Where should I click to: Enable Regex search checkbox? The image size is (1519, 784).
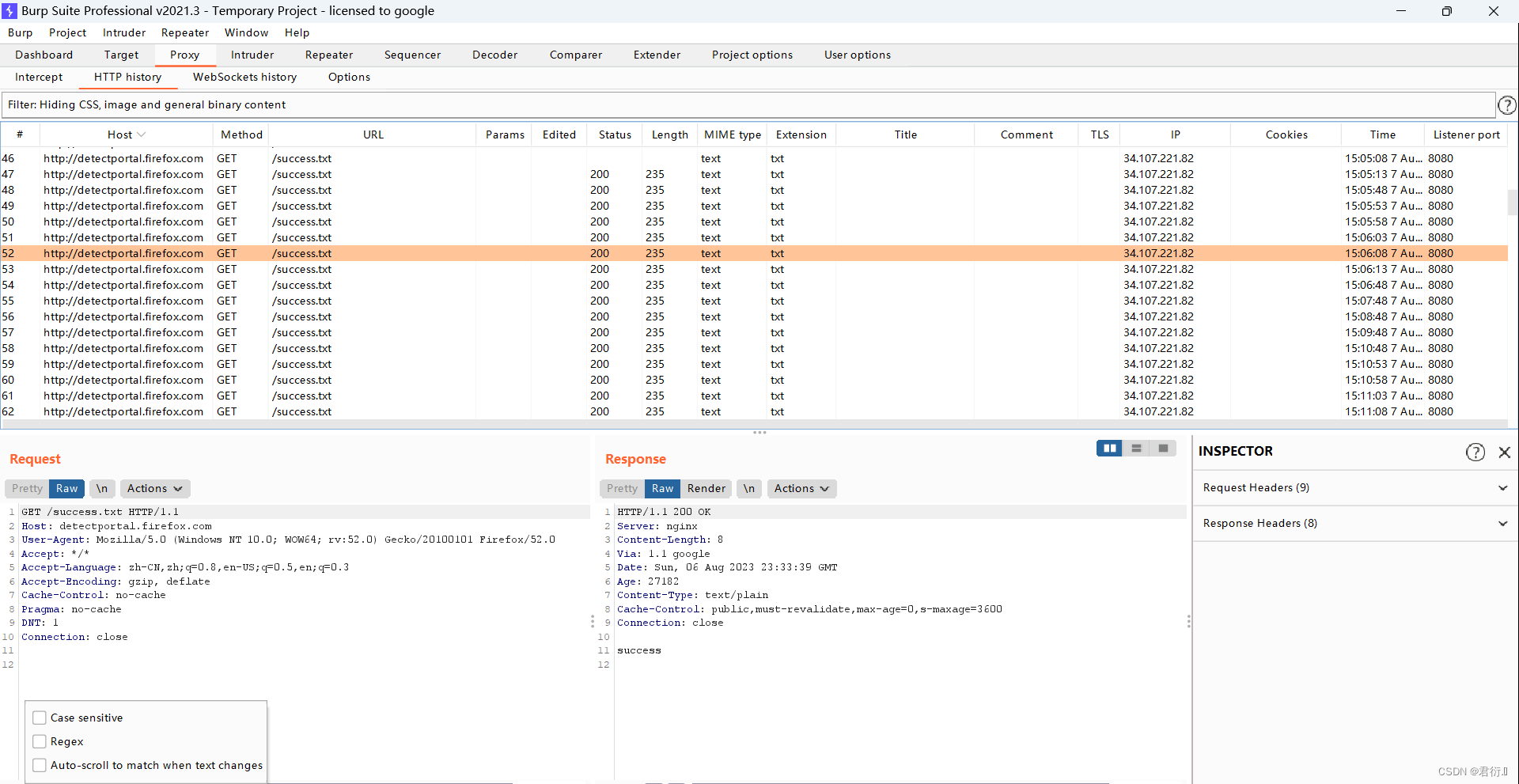40,741
